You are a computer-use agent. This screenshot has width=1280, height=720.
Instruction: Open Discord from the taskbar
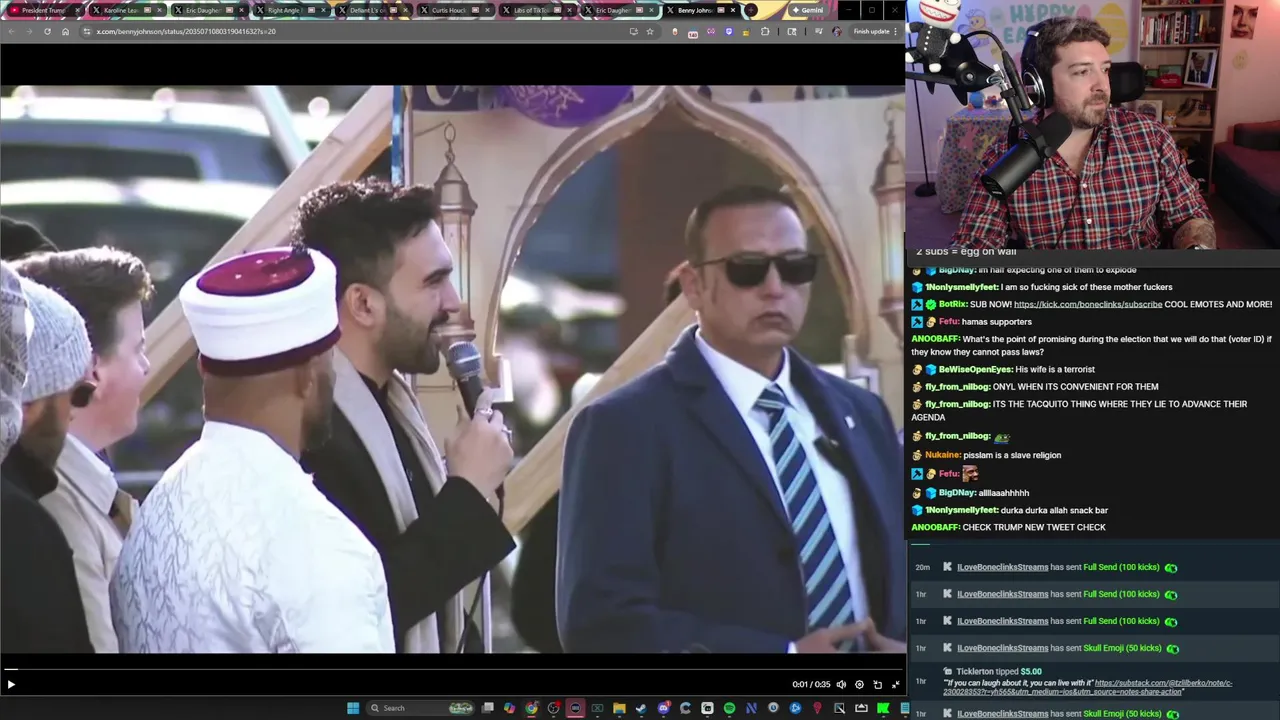point(663,708)
